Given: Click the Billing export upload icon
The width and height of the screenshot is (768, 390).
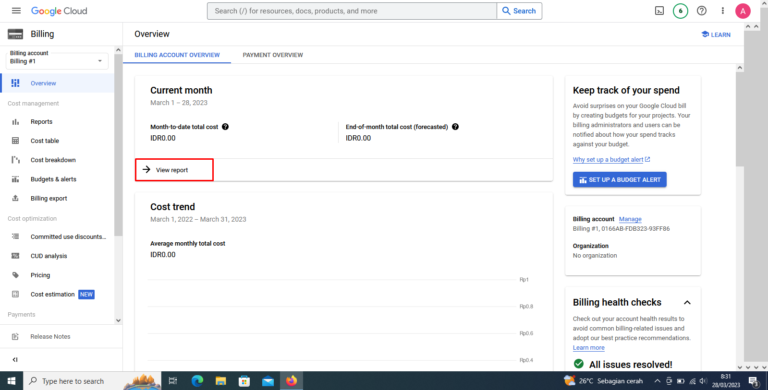Looking at the screenshot, I should point(15,198).
